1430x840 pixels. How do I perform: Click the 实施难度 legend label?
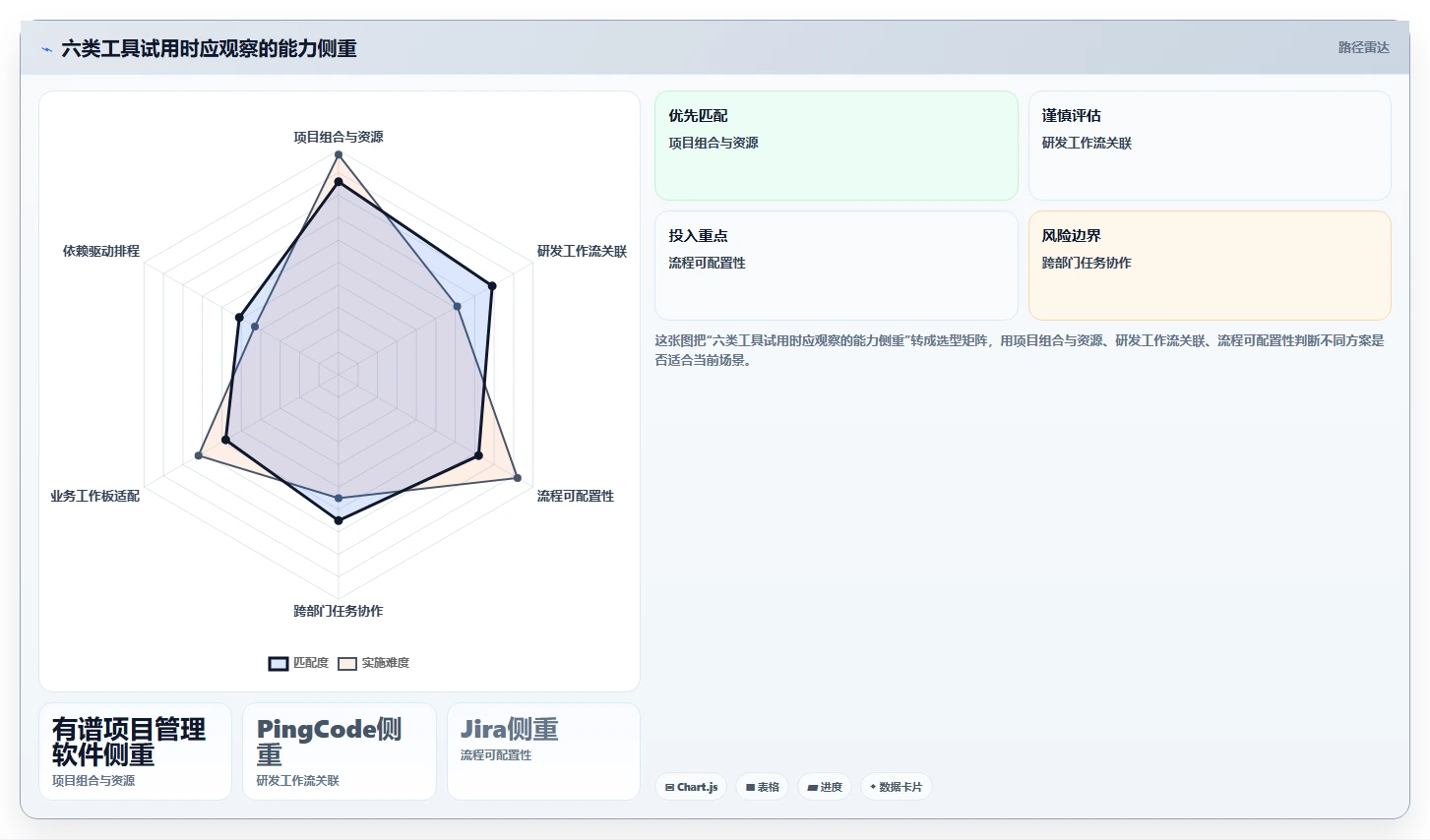385,663
